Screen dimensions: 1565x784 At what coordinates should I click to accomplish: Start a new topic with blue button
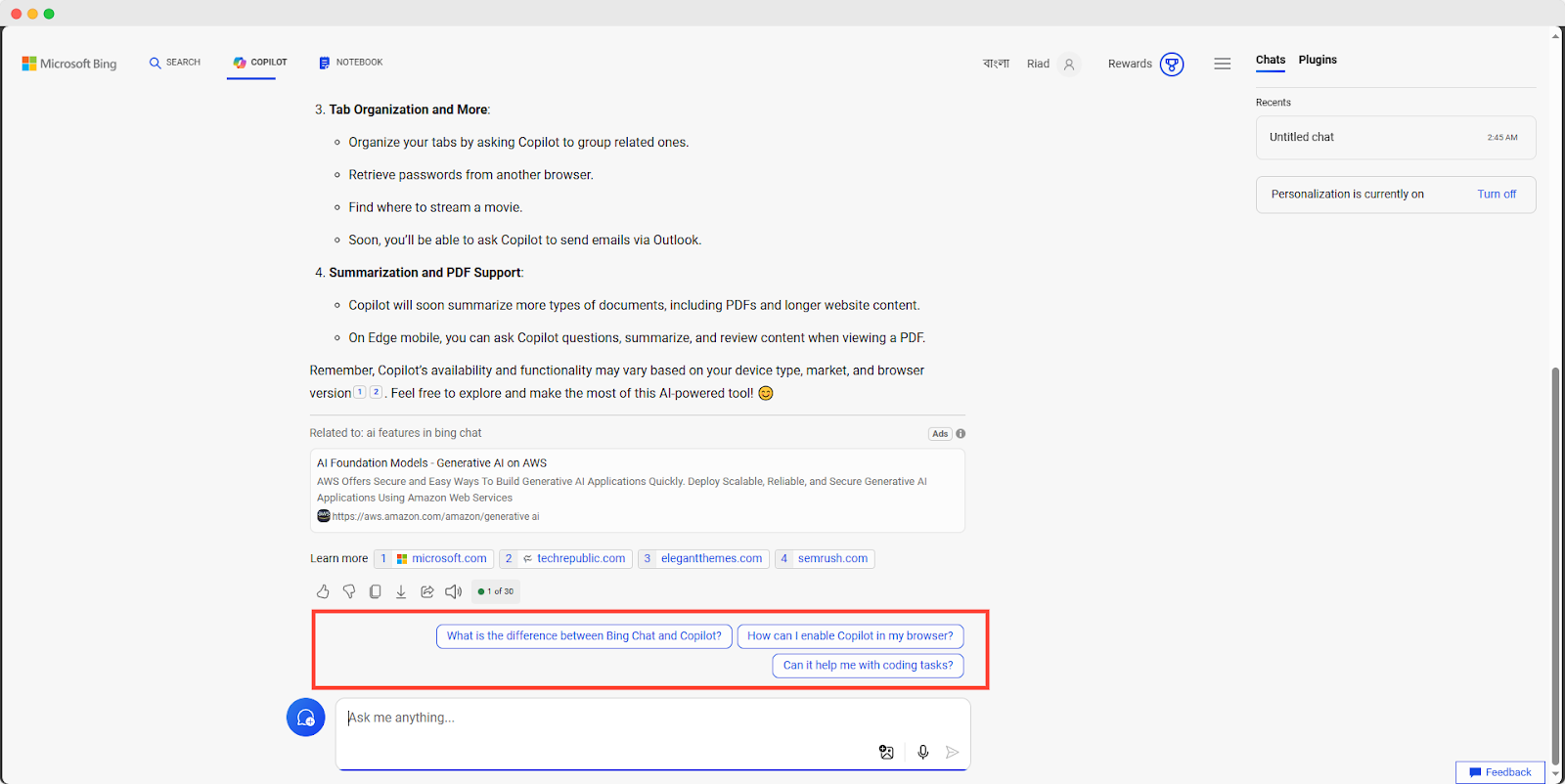click(x=305, y=718)
